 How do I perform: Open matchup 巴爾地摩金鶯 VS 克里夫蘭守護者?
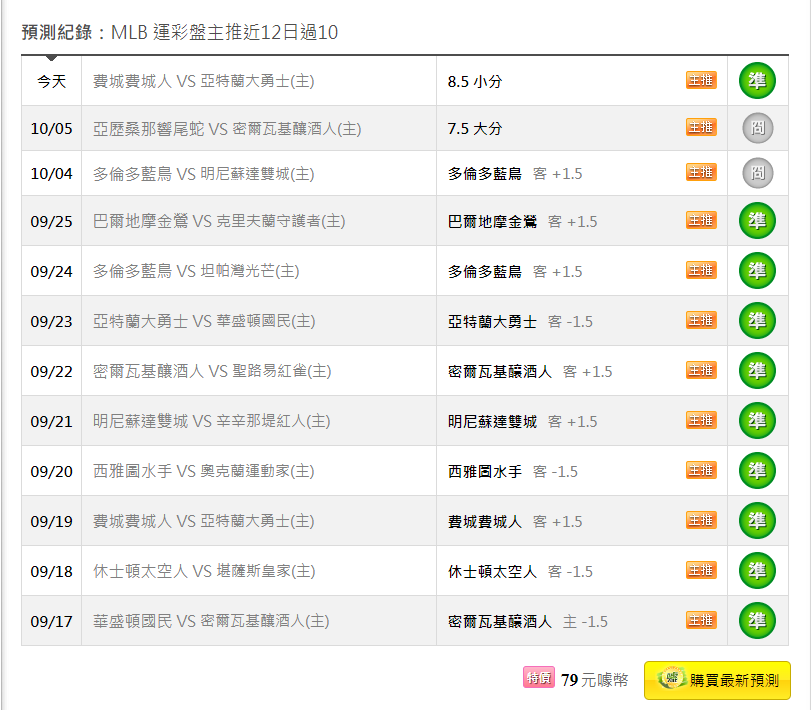pos(219,221)
